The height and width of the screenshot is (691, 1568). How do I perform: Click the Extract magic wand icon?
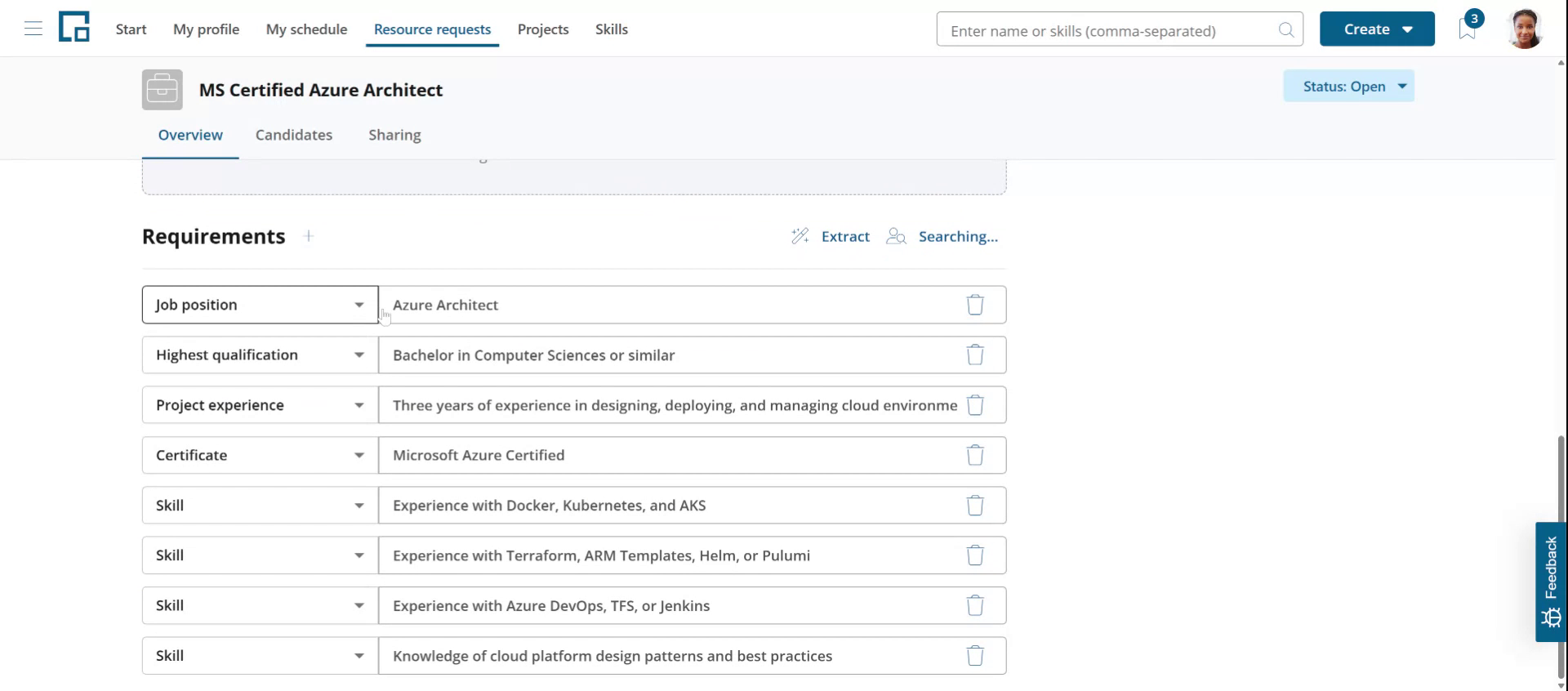(800, 236)
